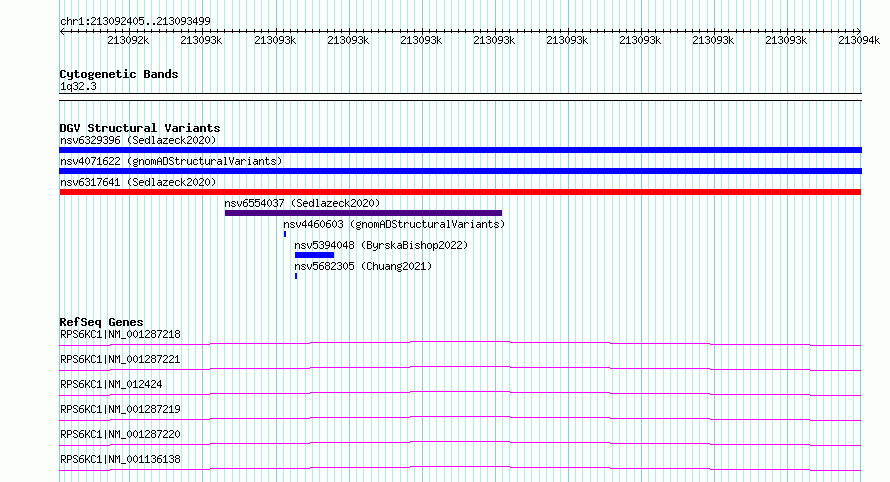Open variant nsv4071622 gnomAD label
This screenshot has height=482, width=890.
click(171, 161)
